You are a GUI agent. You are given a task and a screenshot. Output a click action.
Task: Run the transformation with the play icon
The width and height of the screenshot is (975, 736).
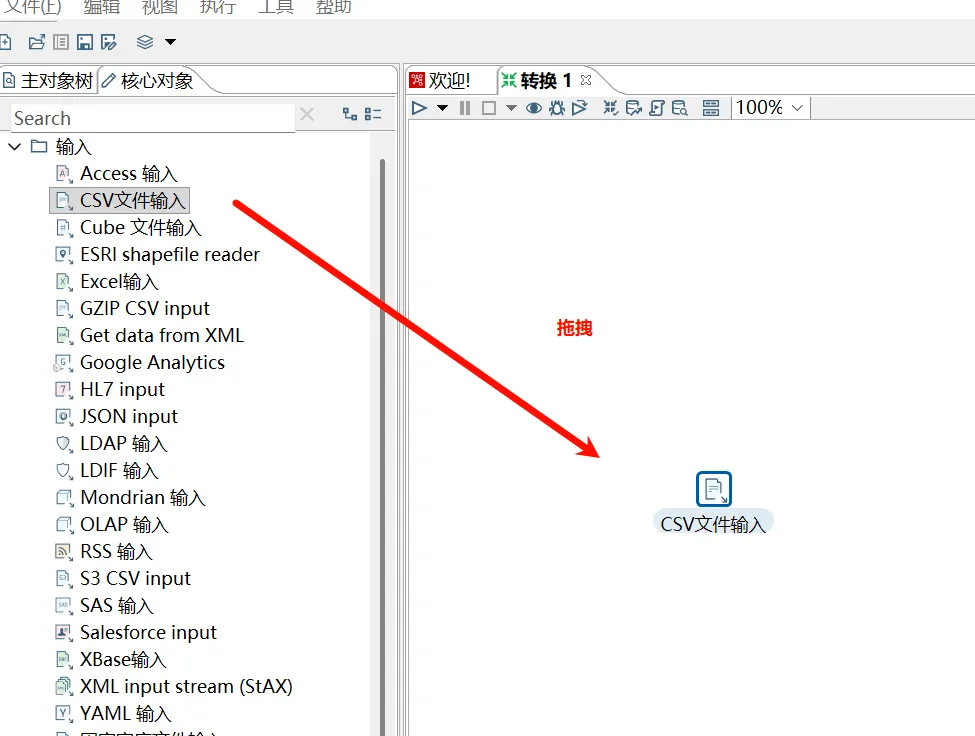point(419,108)
